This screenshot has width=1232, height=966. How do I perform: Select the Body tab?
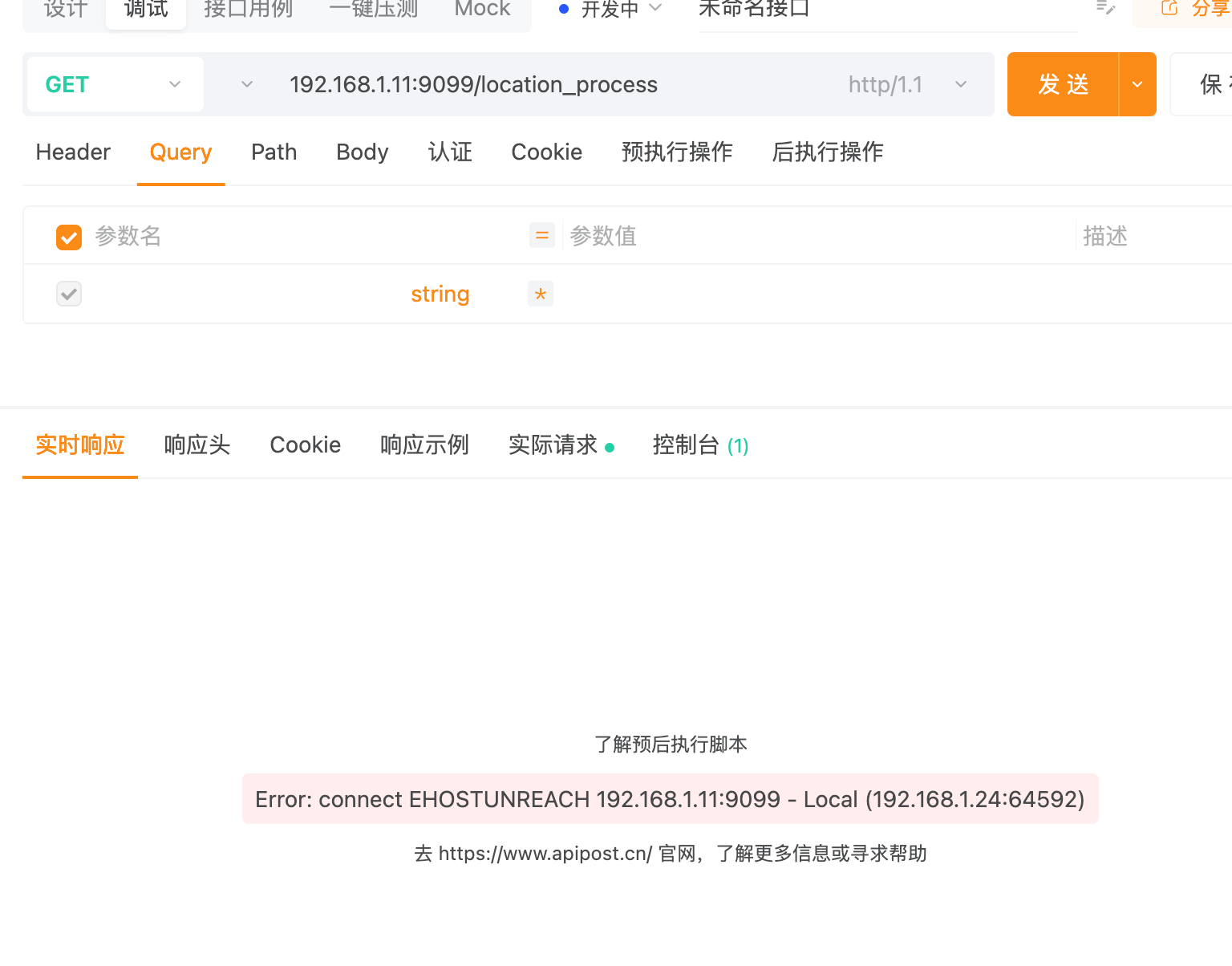tap(363, 152)
